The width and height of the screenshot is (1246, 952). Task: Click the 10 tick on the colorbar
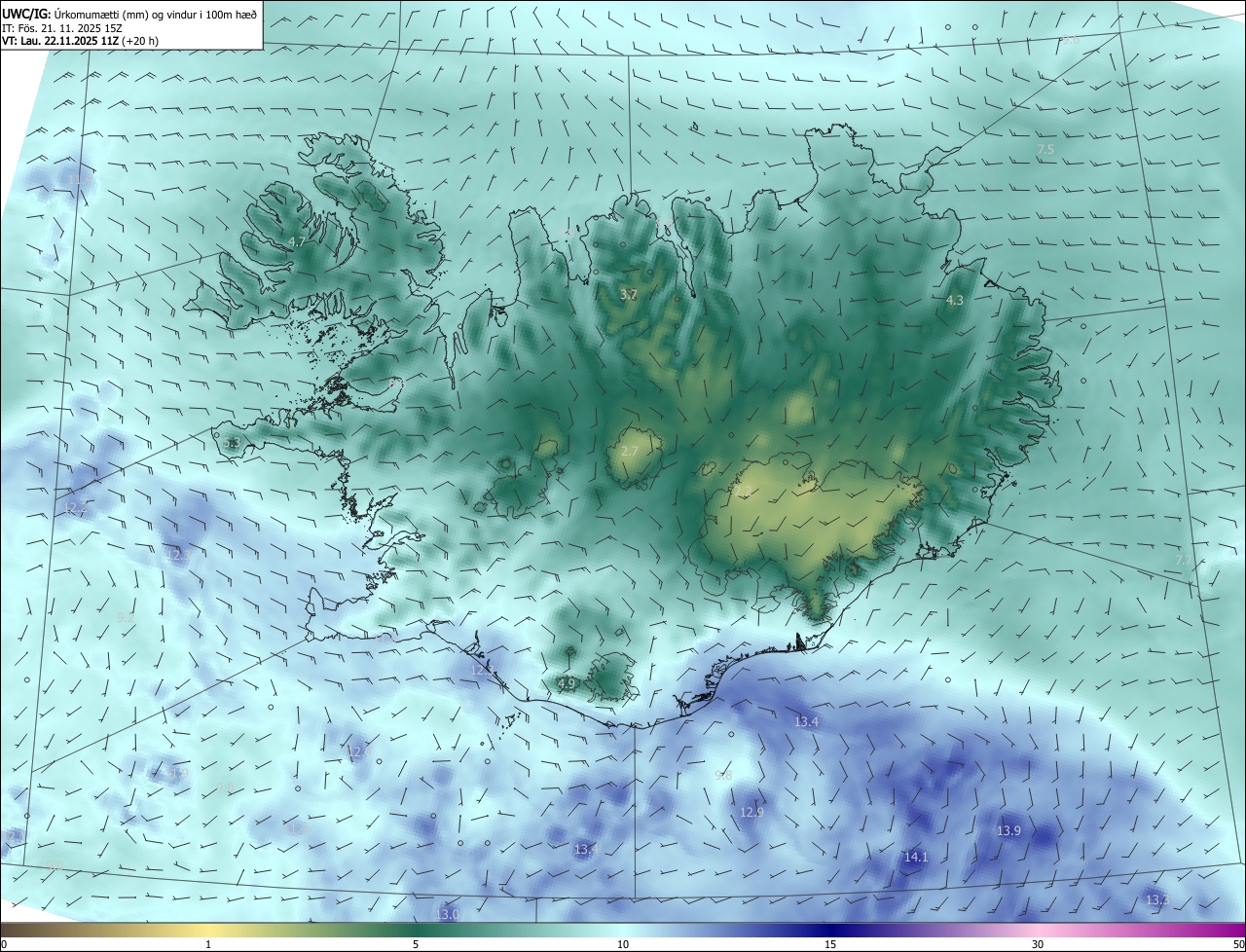tap(623, 944)
